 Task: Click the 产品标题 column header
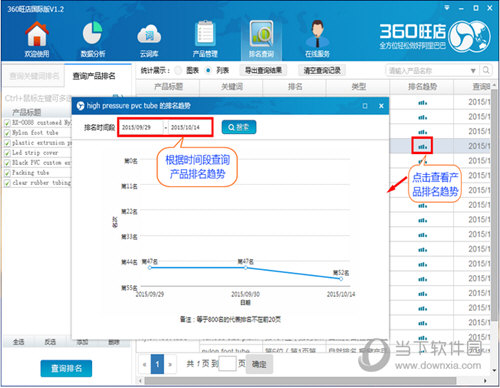click(x=168, y=87)
